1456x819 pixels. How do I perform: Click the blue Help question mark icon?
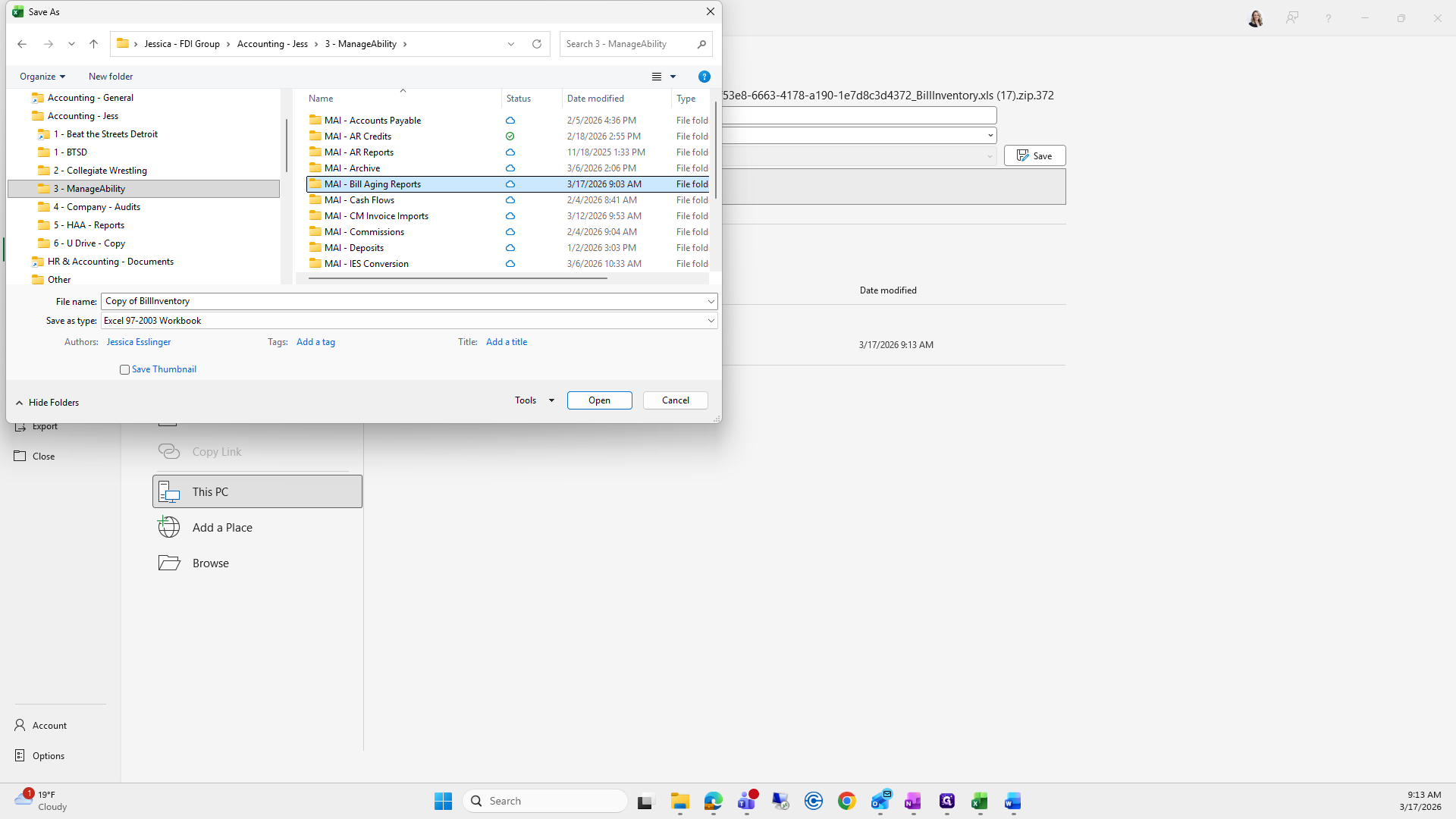pyautogui.click(x=704, y=77)
